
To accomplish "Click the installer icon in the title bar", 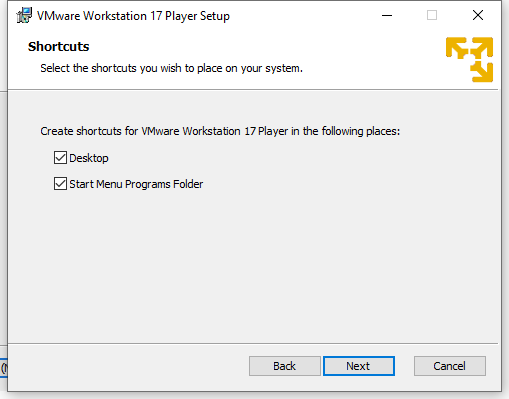I will tap(24, 15).
